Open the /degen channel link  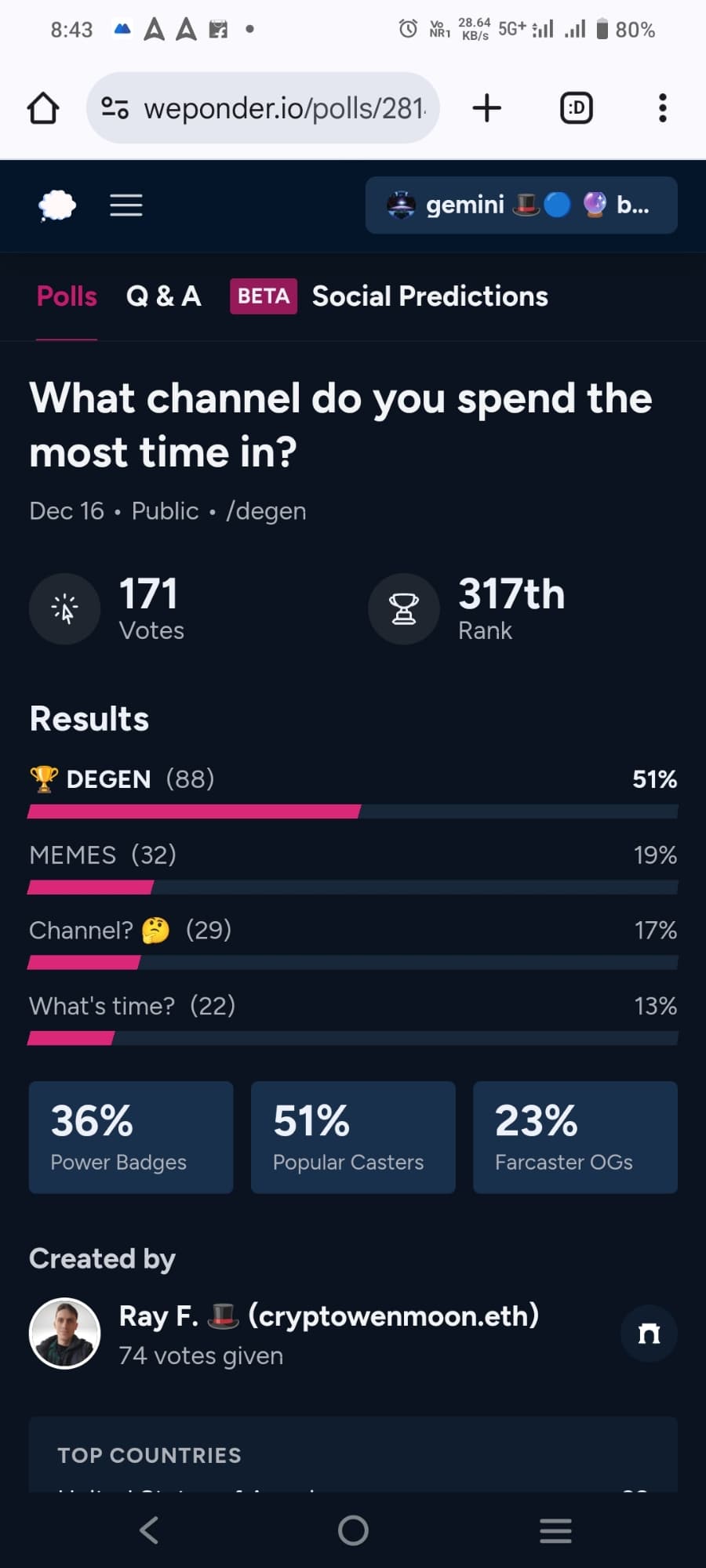(266, 511)
